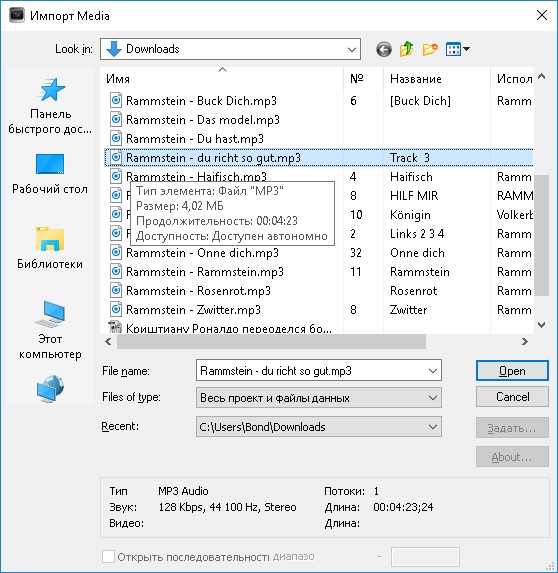The image size is (558, 573).
Task: Go back to the previous folder
Action: pyautogui.click(x=384, y=49)
